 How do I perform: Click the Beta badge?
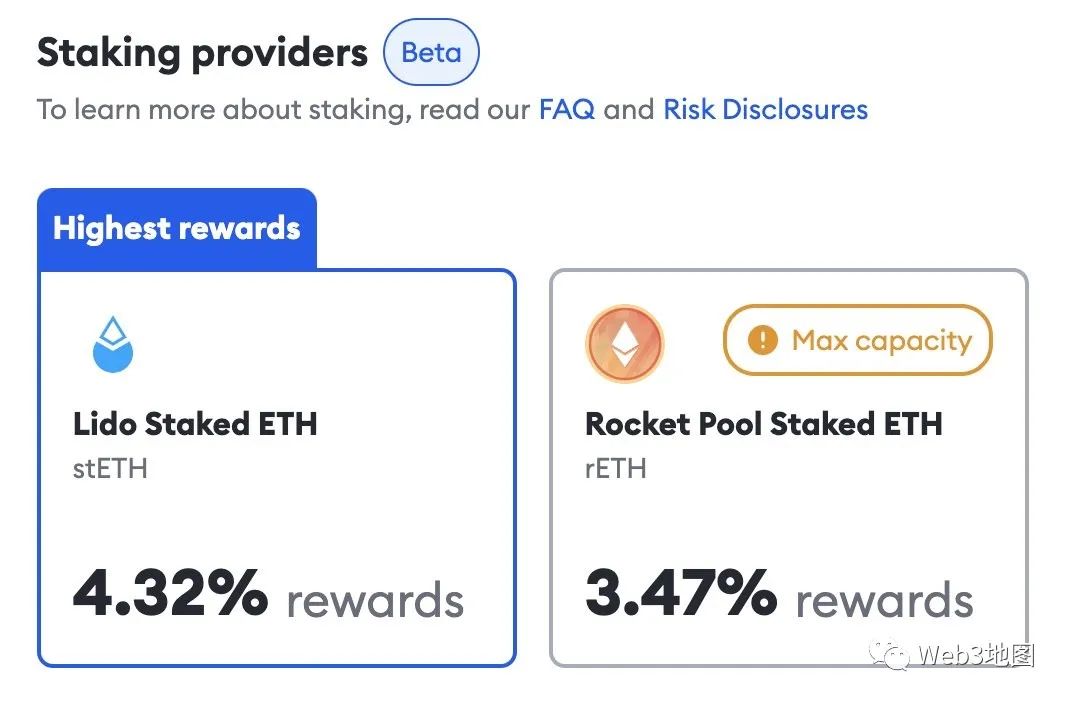coord(431,52)
